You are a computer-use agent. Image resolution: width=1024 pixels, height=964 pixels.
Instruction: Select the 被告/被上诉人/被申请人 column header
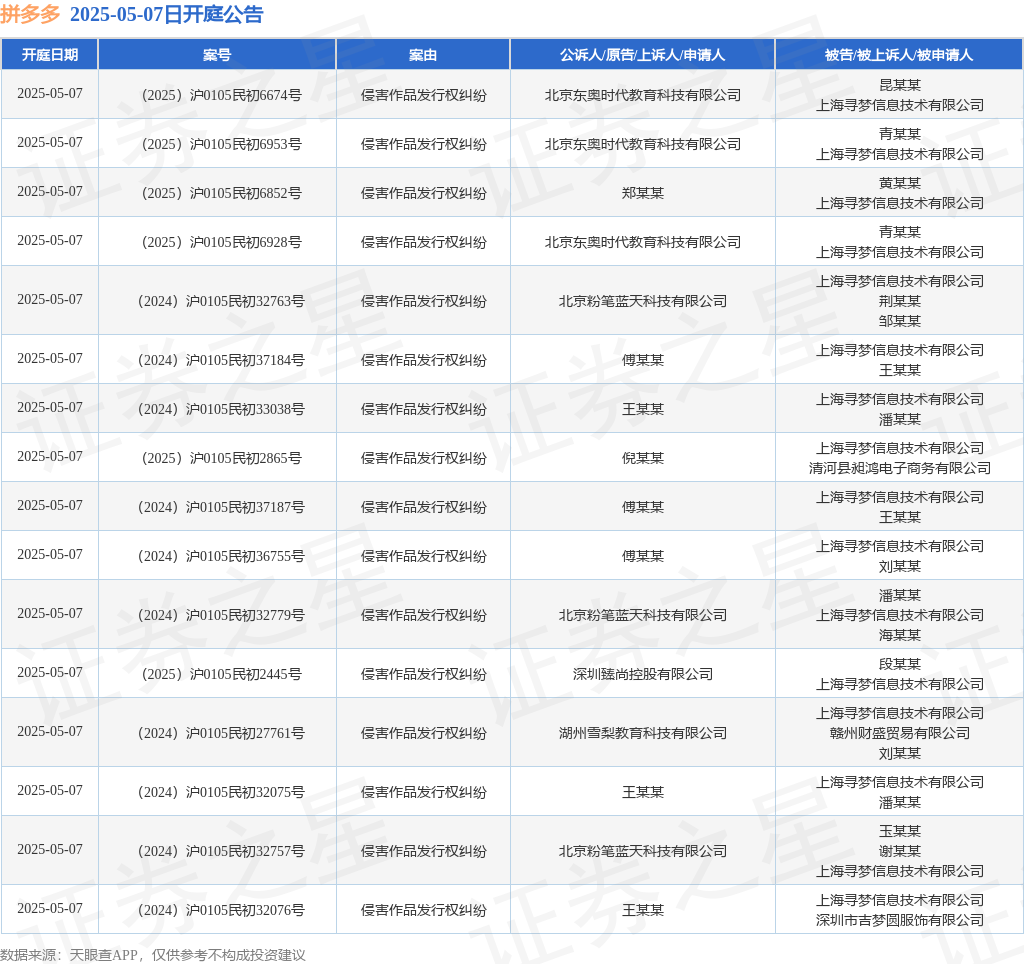coord(899,55)
